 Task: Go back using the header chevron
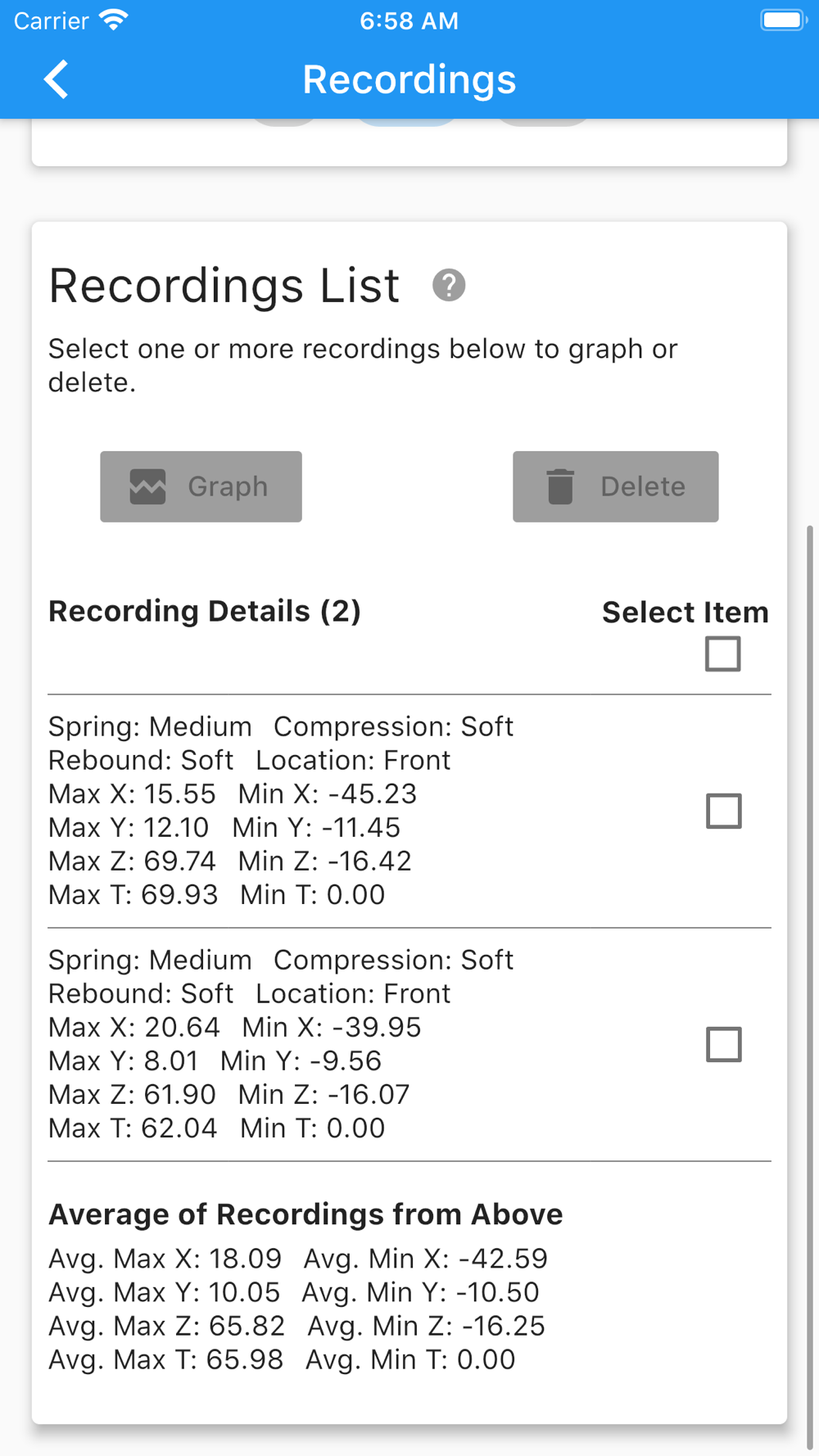tap(56, 79)
